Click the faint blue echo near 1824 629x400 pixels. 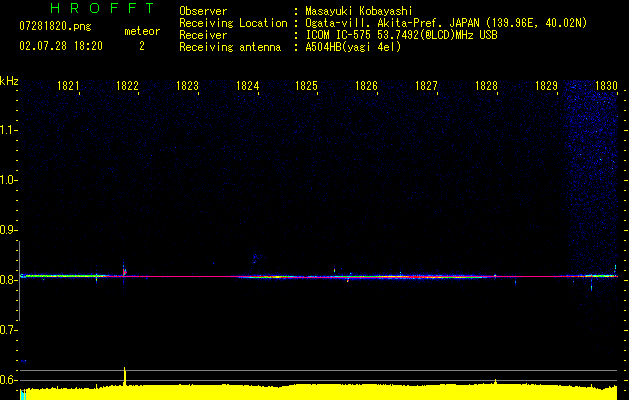pos(255,258)
